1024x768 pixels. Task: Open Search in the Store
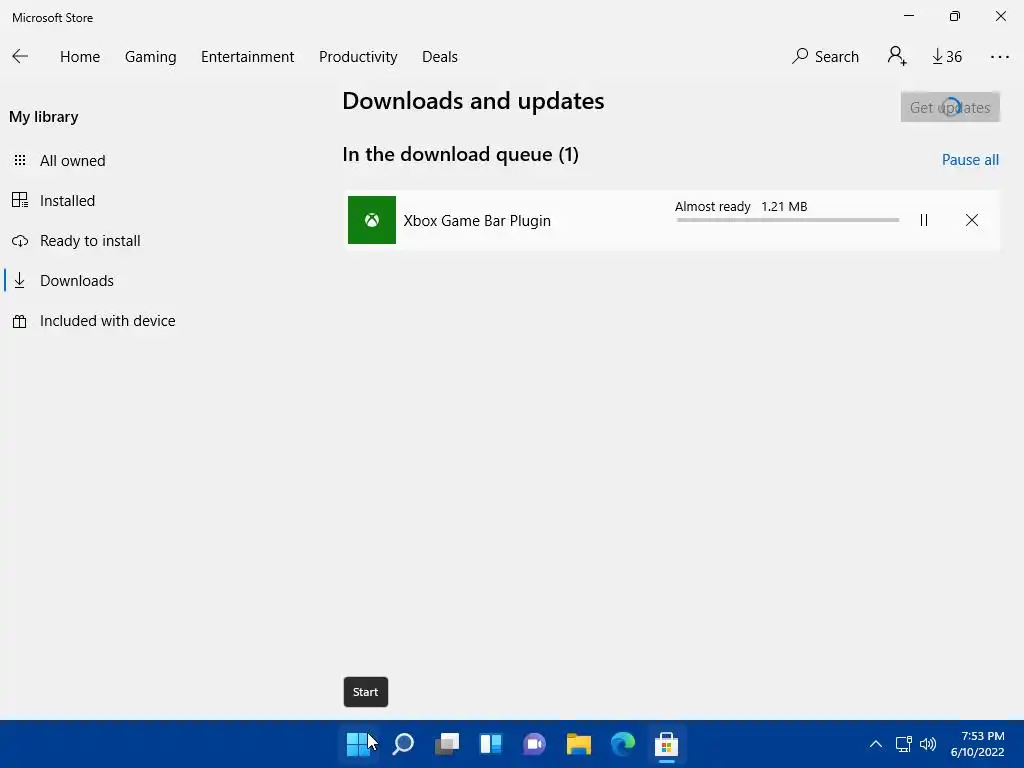[x=825, y=57]
